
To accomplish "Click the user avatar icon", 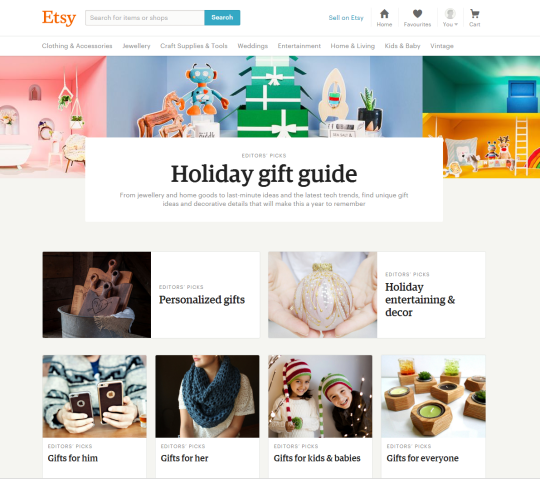I will 450,14.
